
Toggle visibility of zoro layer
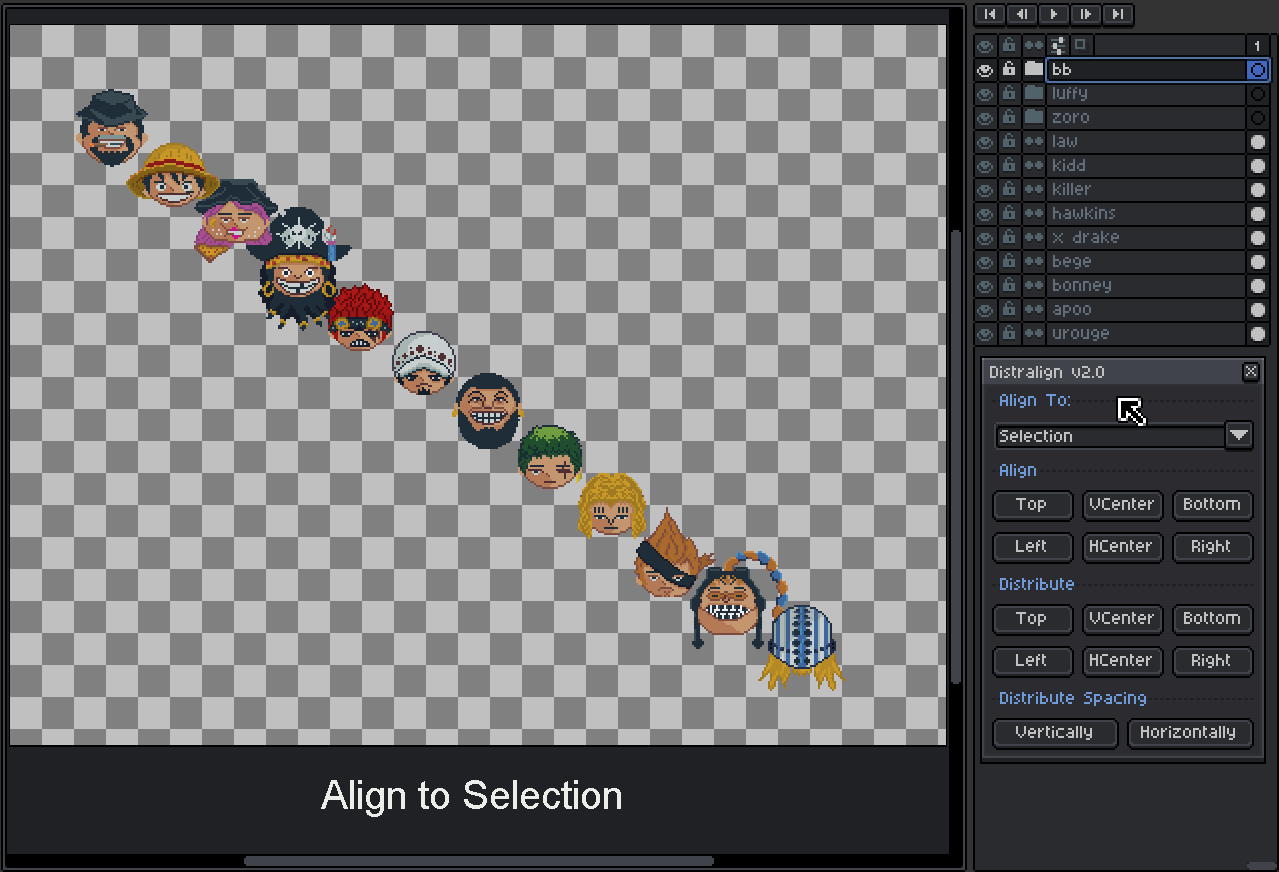tap(986, 118)
